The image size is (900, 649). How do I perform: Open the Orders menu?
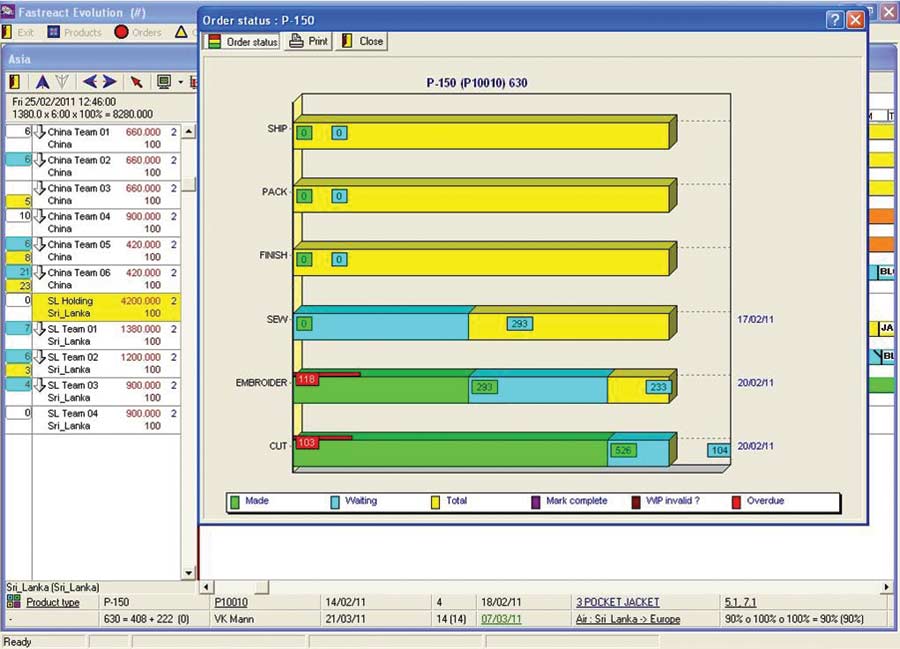(137, 32)
